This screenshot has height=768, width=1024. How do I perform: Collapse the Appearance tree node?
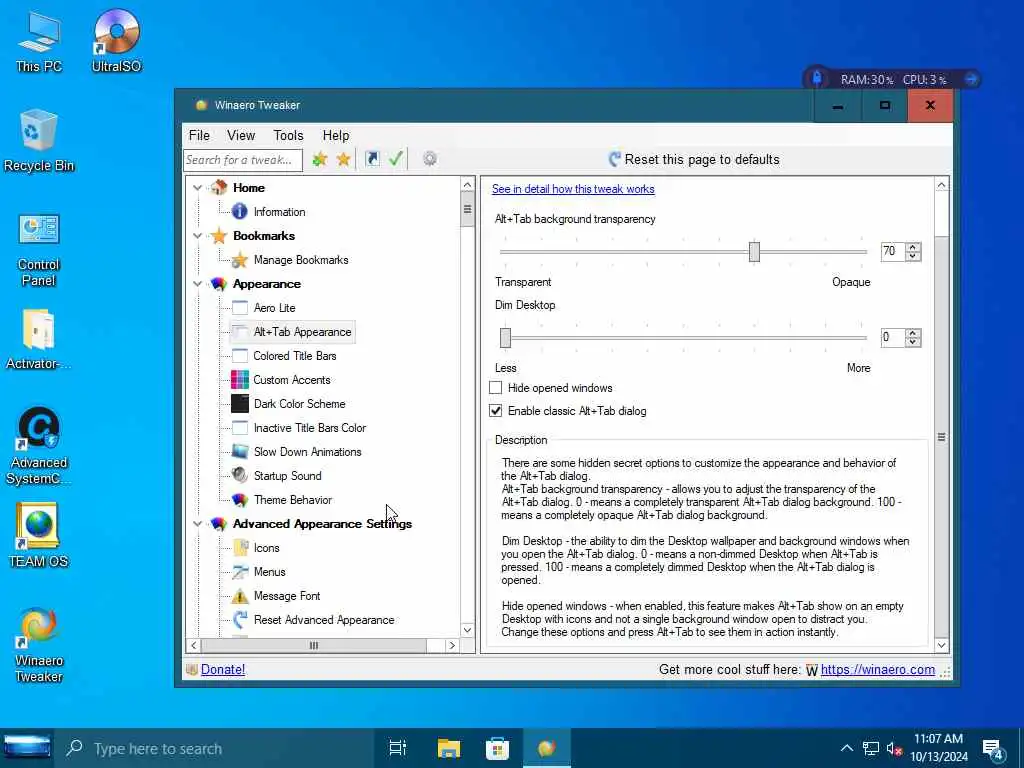pos(197,284)
